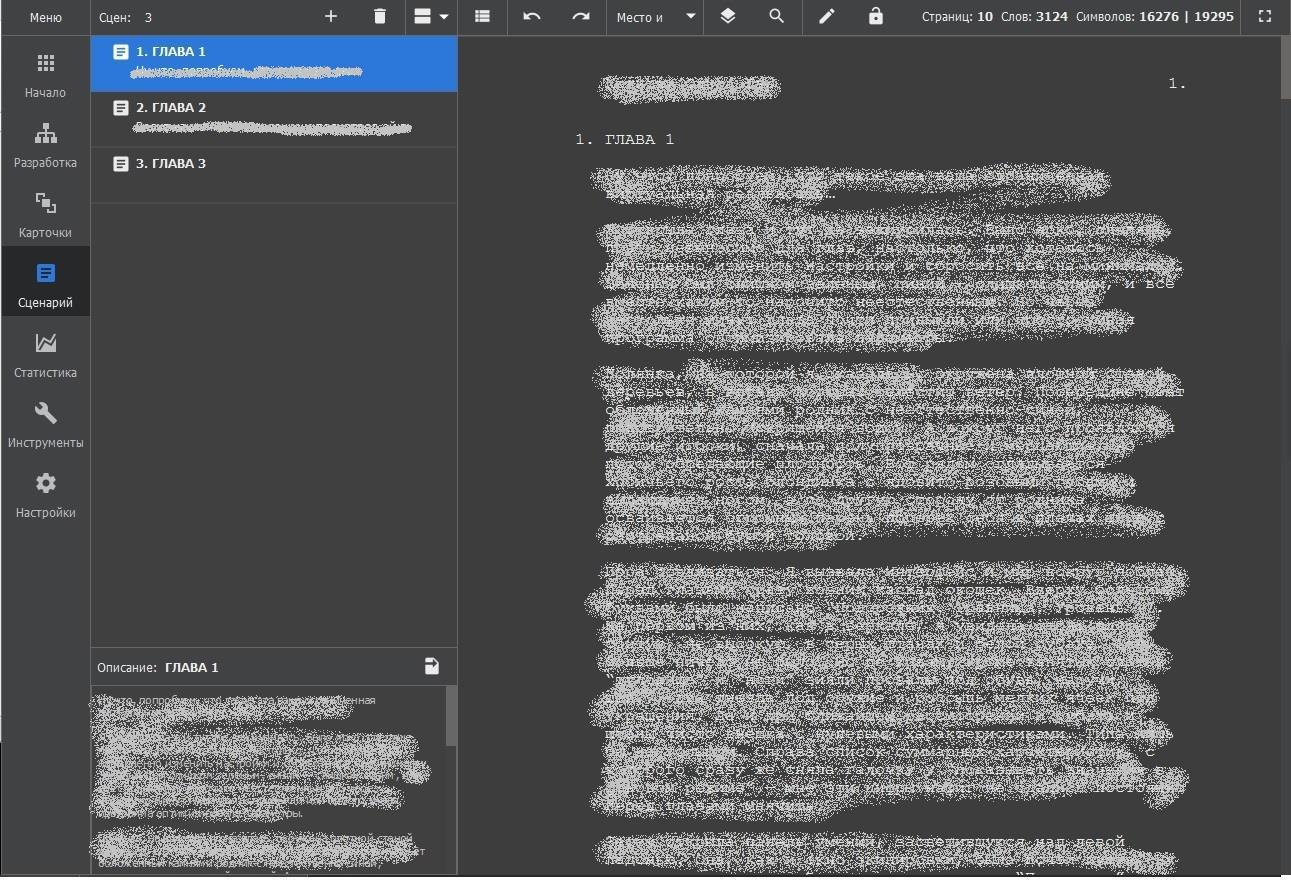Open the "Место и" block type dropdown
This screenshot has width=1291, height=882.
(655, 17)
